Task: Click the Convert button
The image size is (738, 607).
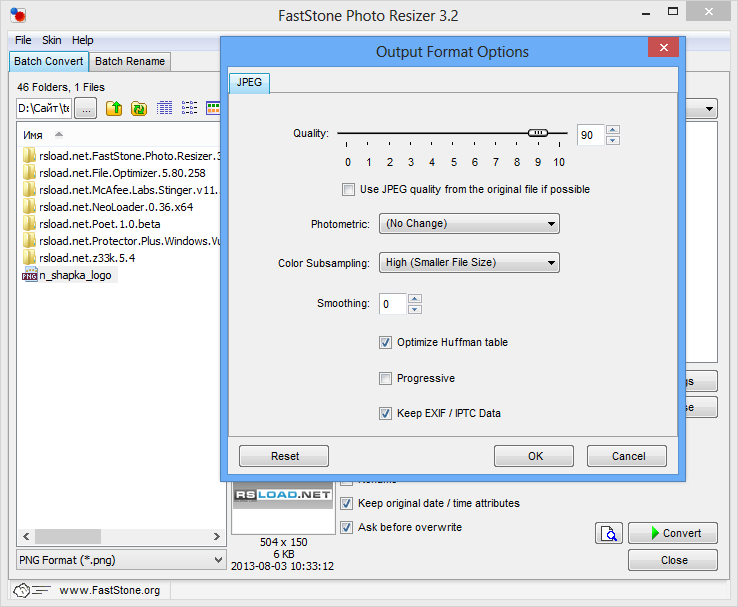Action: [x=673, y=533]
